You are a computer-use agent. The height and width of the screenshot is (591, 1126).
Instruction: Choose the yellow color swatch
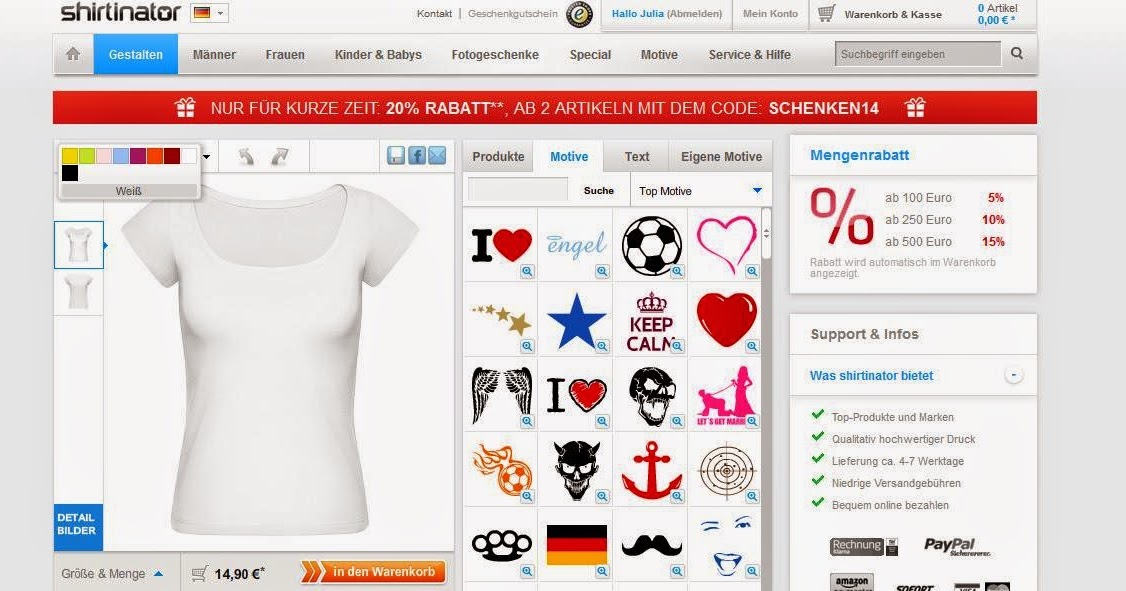[70, 156]
